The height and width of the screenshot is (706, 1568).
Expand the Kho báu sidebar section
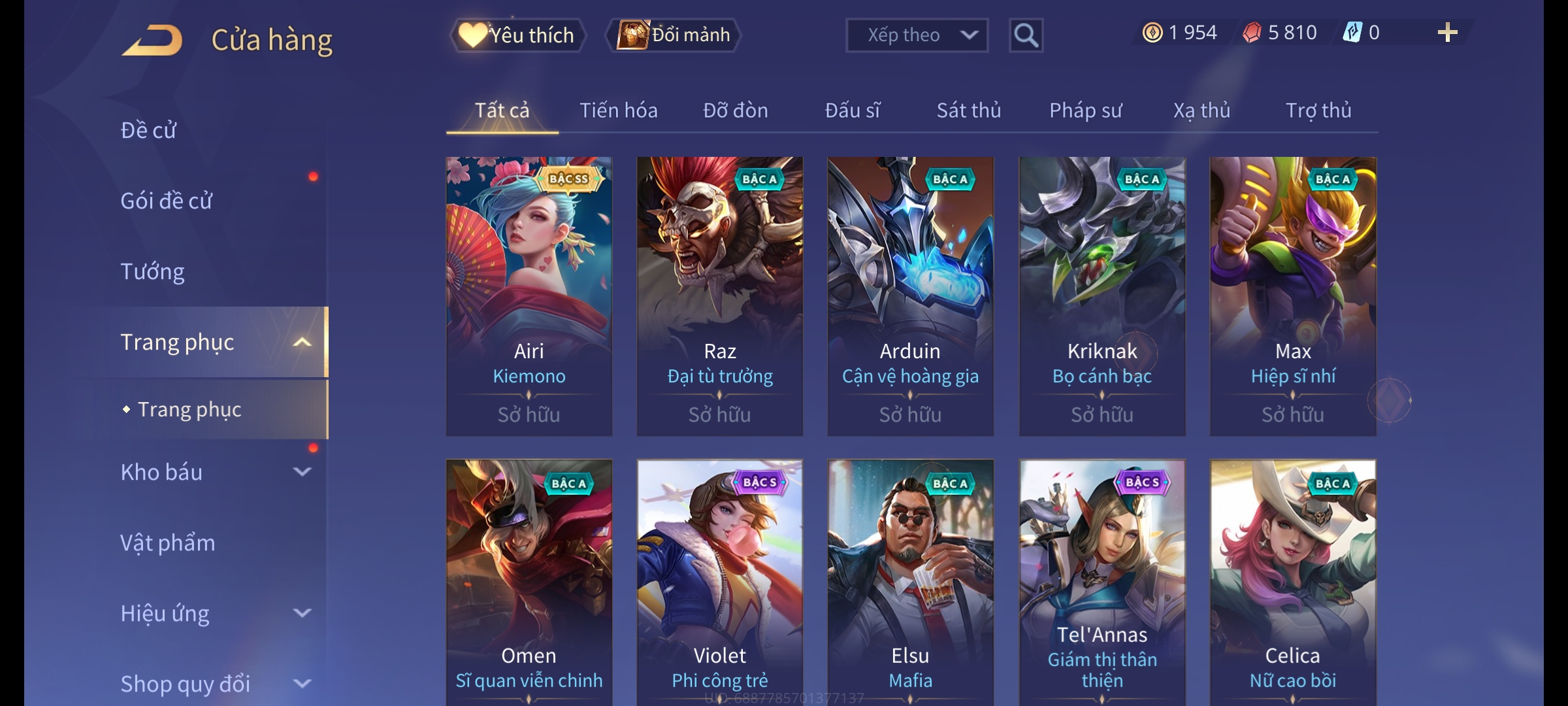pos(302,471)
